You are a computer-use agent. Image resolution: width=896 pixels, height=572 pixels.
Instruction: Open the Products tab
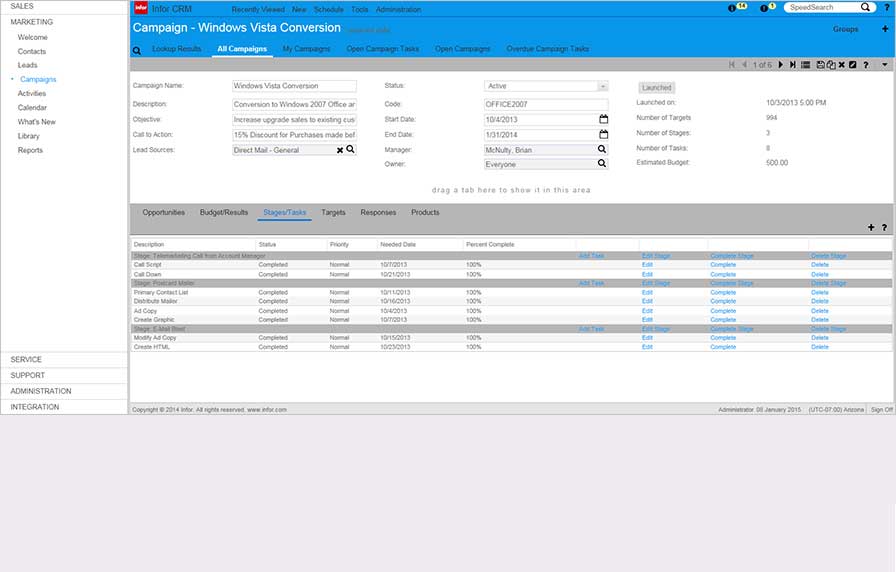point(425,212)
